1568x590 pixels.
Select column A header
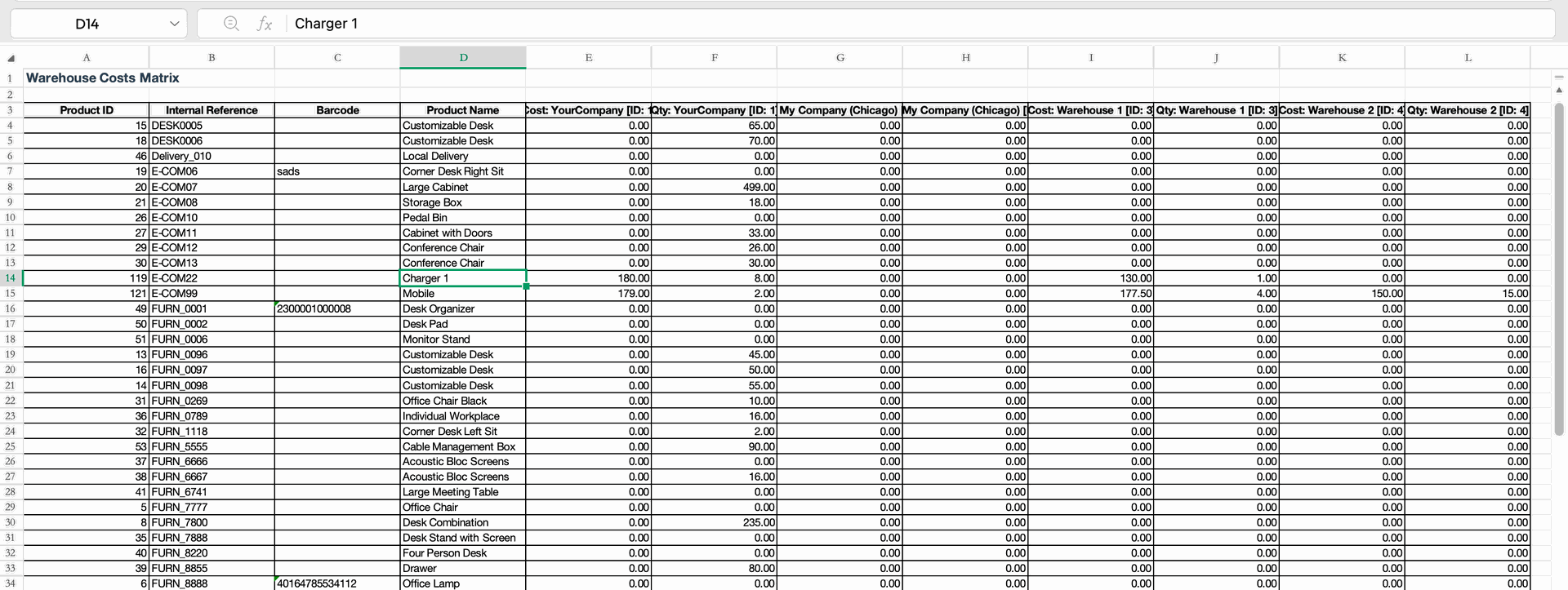click(87, 57)
